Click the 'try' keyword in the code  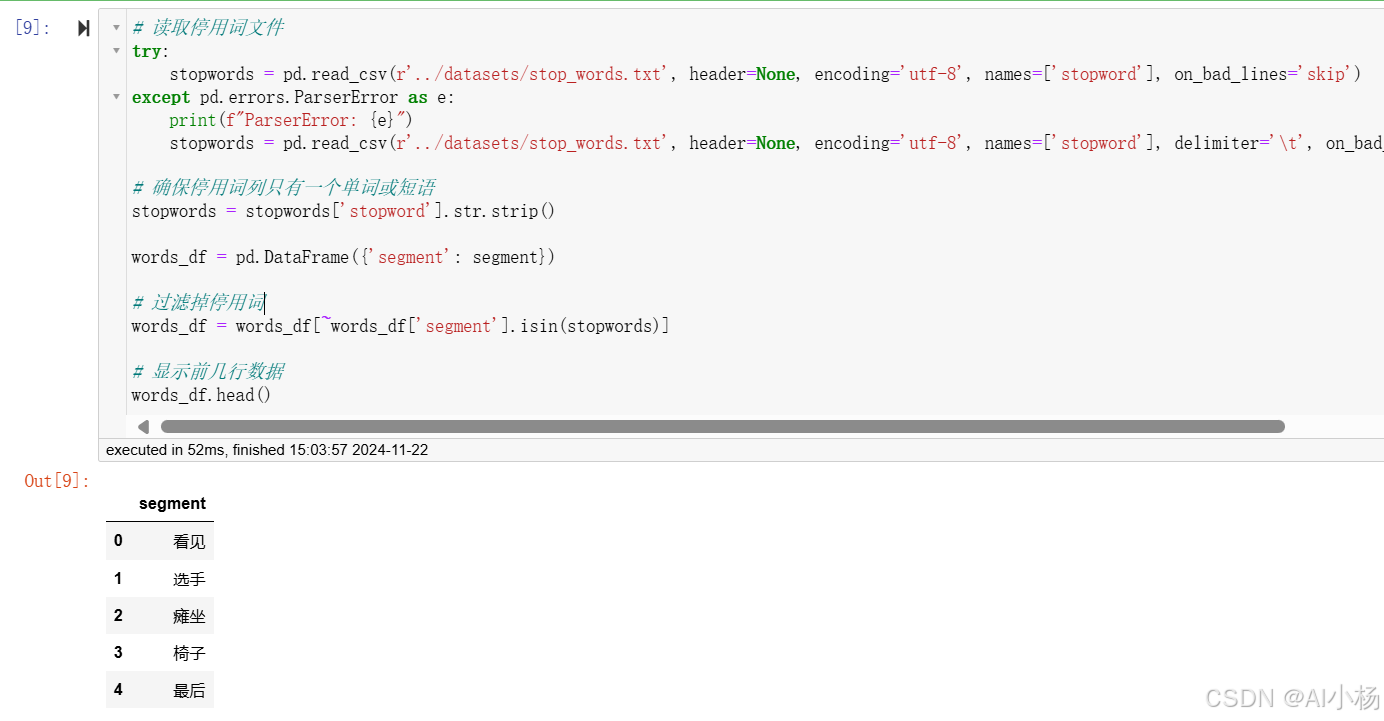pos(146,51)
